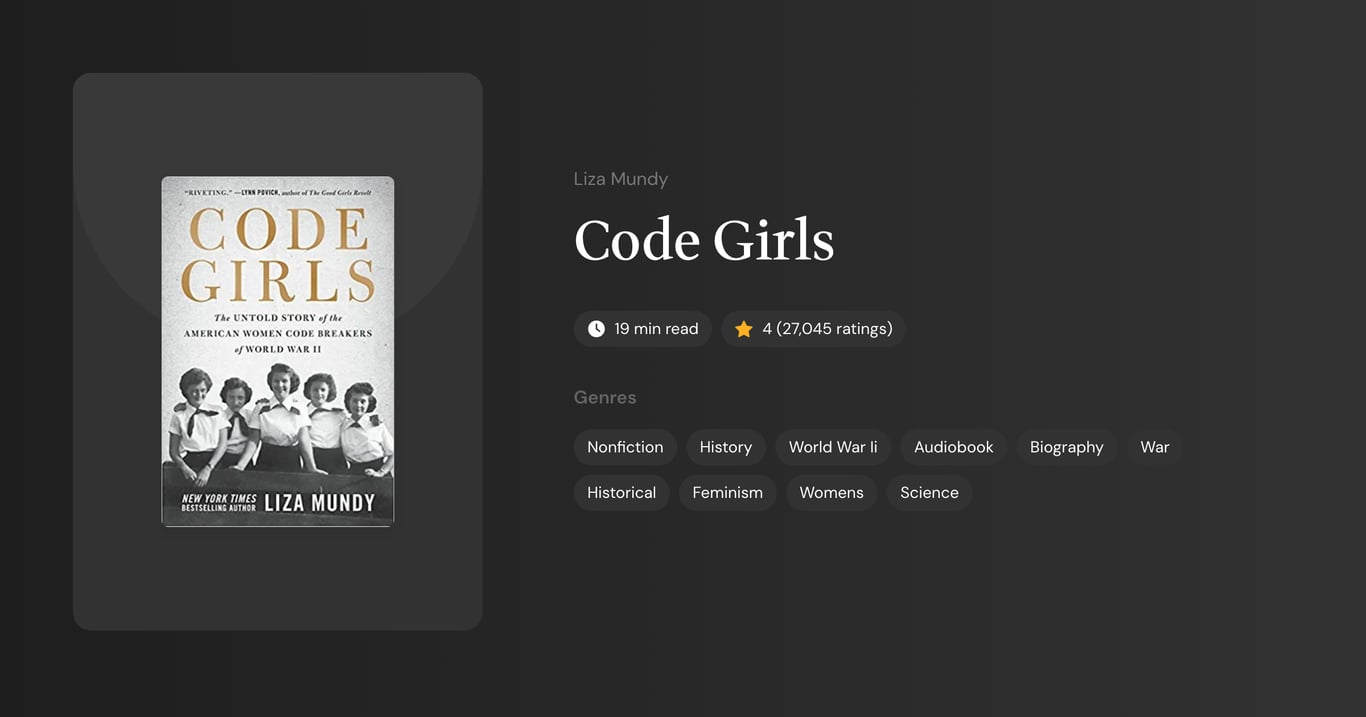
Task: Open the Historical genre chip
Action: pos(621,492)
